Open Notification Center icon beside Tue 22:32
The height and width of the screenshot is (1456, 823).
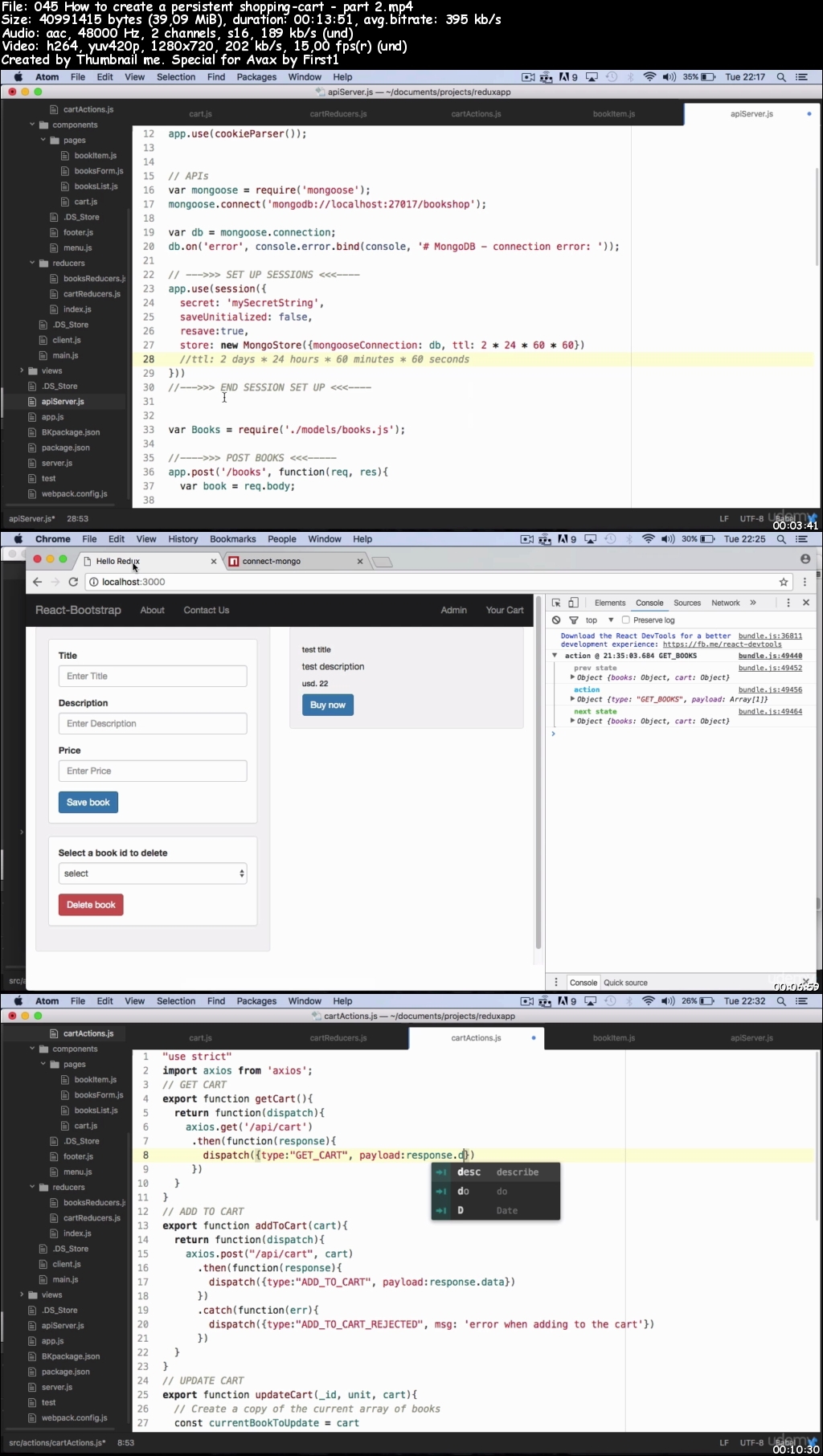coord(801,1001)
